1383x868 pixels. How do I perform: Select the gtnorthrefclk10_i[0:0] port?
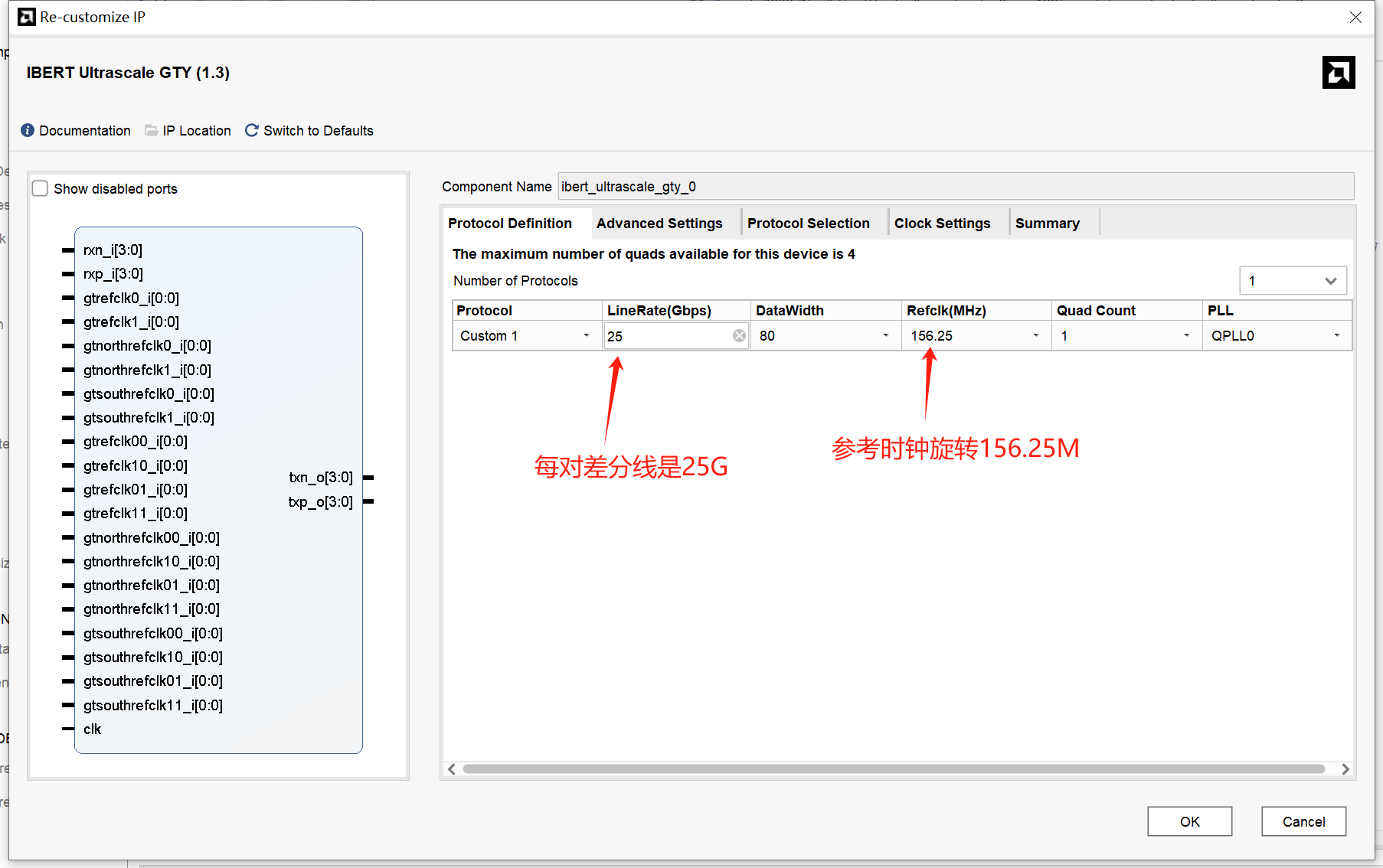152,561
